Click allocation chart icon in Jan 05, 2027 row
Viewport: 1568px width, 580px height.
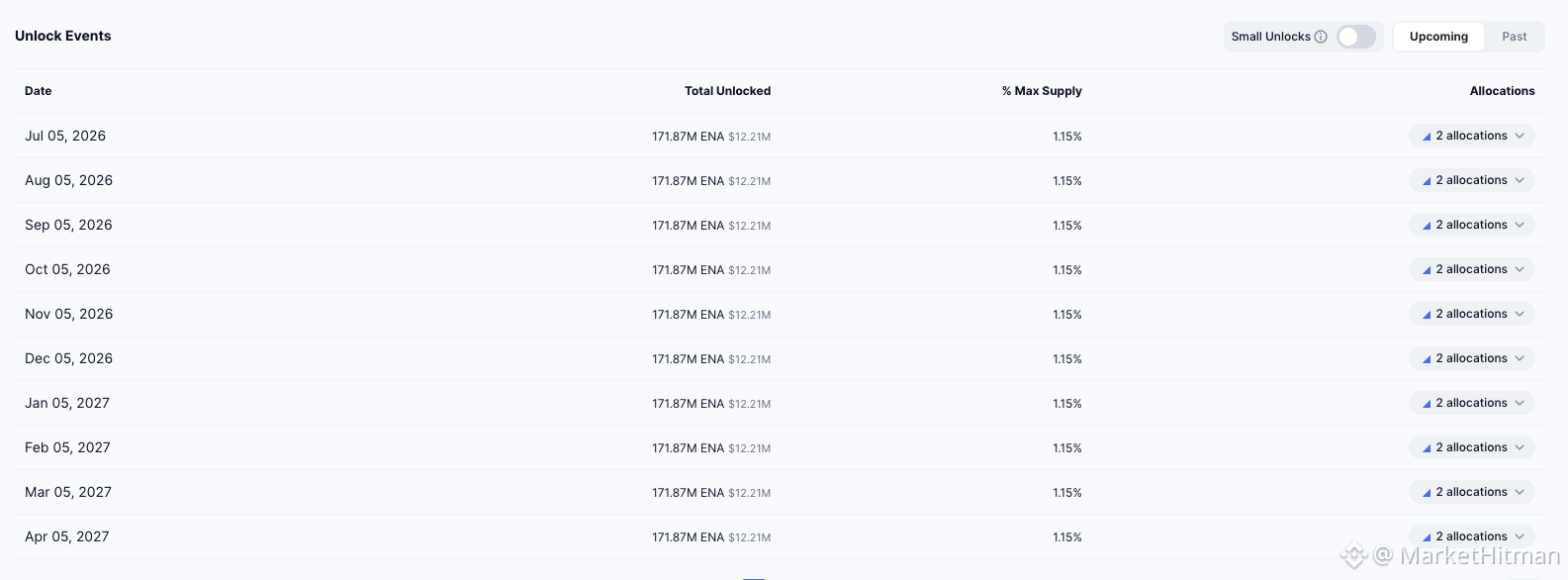point(1427,404)
